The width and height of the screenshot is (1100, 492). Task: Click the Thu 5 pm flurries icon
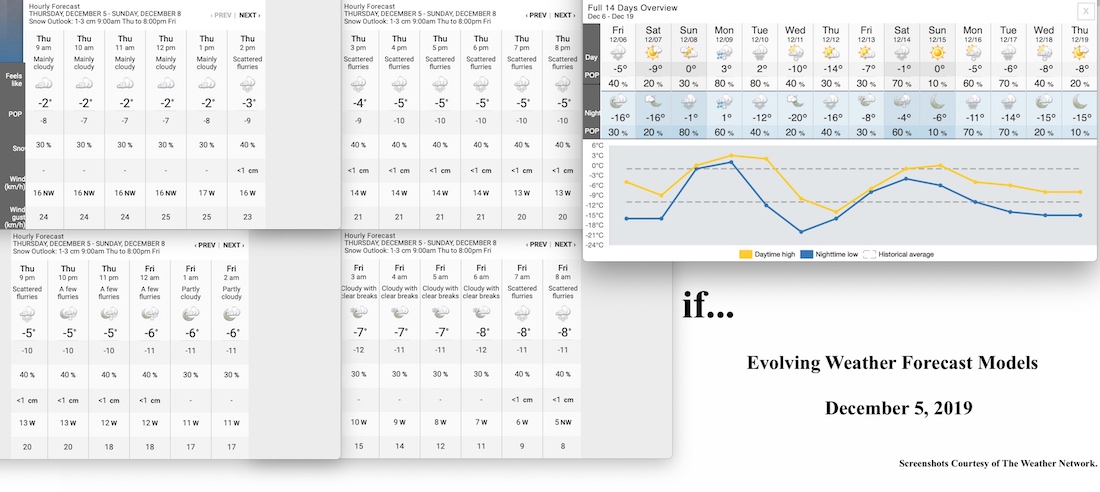point(440,85)
